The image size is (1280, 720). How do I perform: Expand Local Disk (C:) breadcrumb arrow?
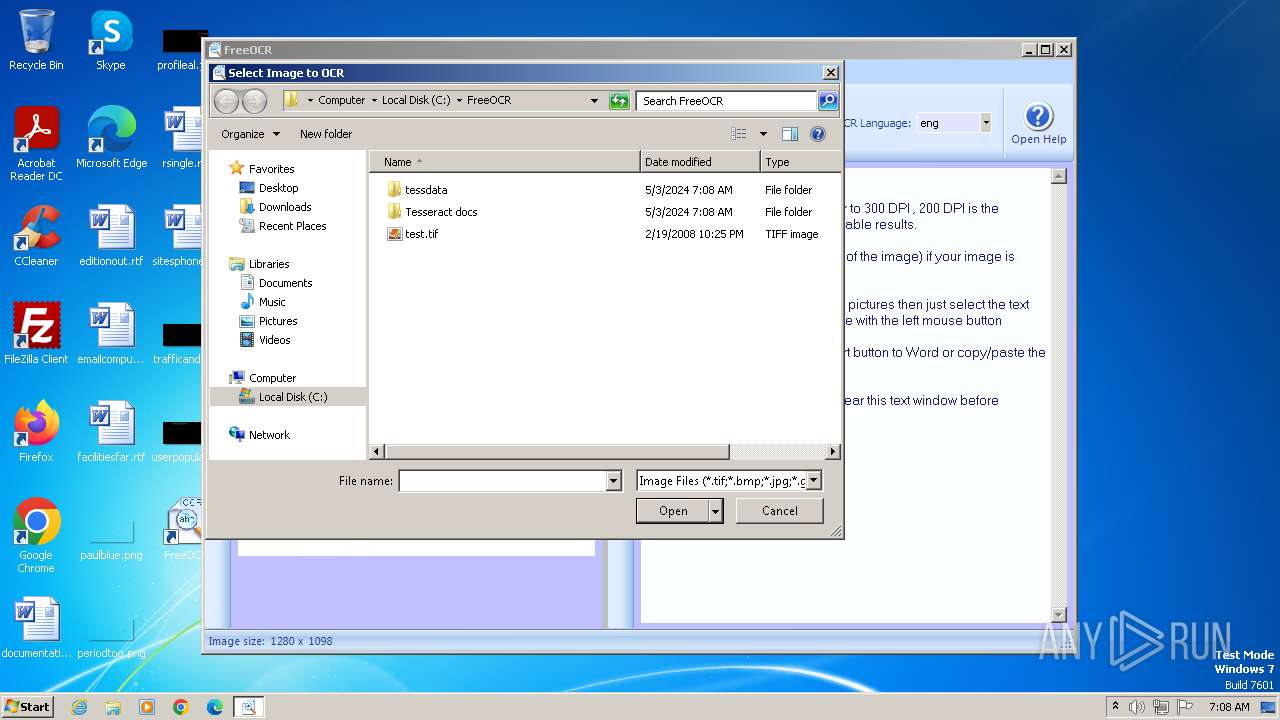click(x=459, y=101)
